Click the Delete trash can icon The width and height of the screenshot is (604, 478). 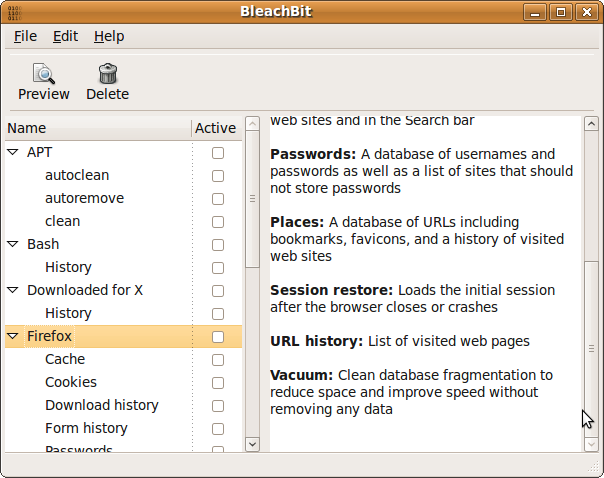[x=107, y=73]
